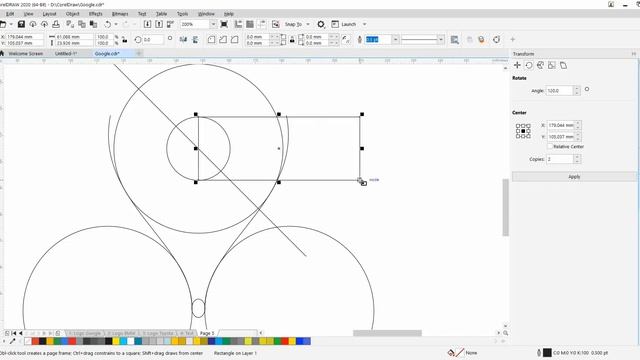The height and width of the screenshot is (360, 640).
Task: Click the Launch button
Action: (x=344, y=24)
